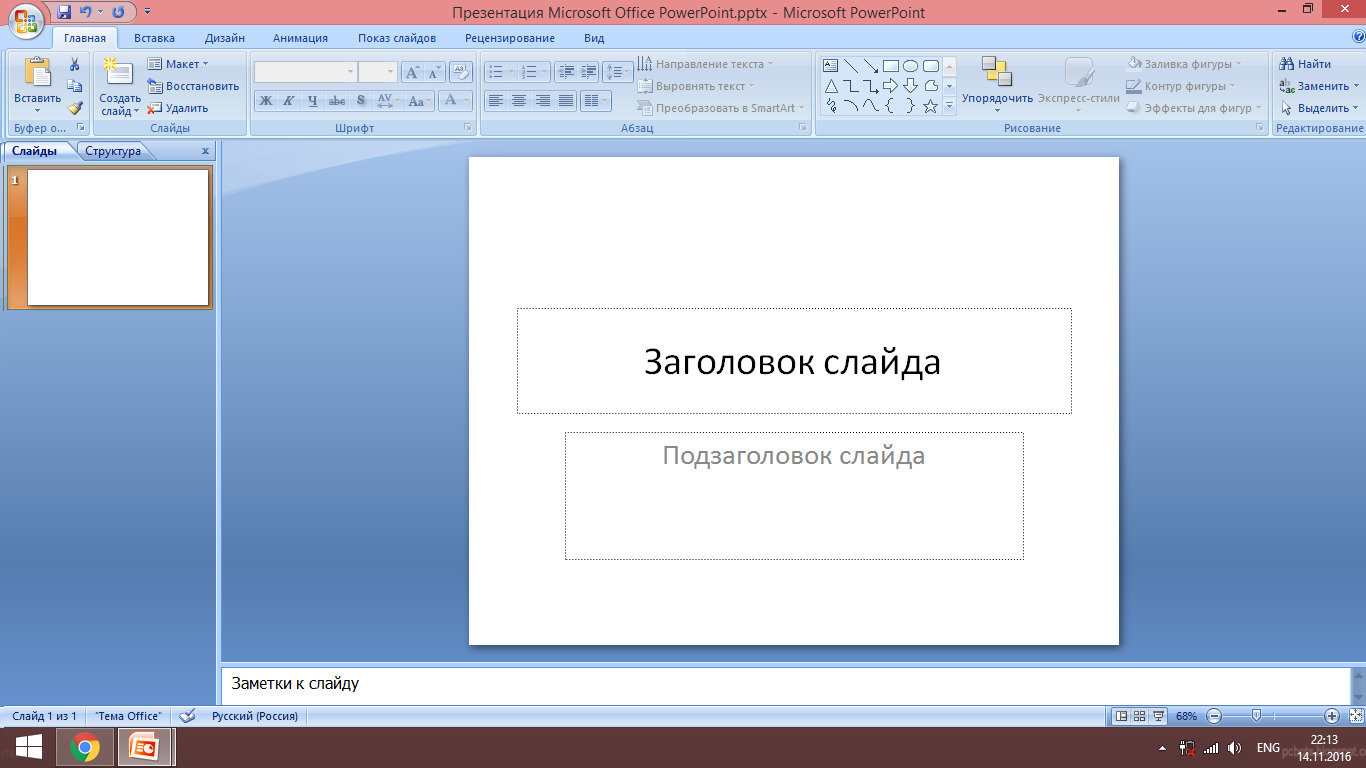The width and height of the screenshot is (1366, 768).
Task: Click zoom out minus button in status bar
Action: [1214, 716]
